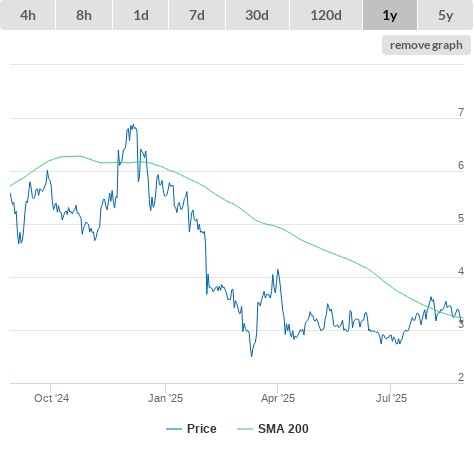Show the 5y price history
Screen dimensions: 474x455
click(445, 15)
